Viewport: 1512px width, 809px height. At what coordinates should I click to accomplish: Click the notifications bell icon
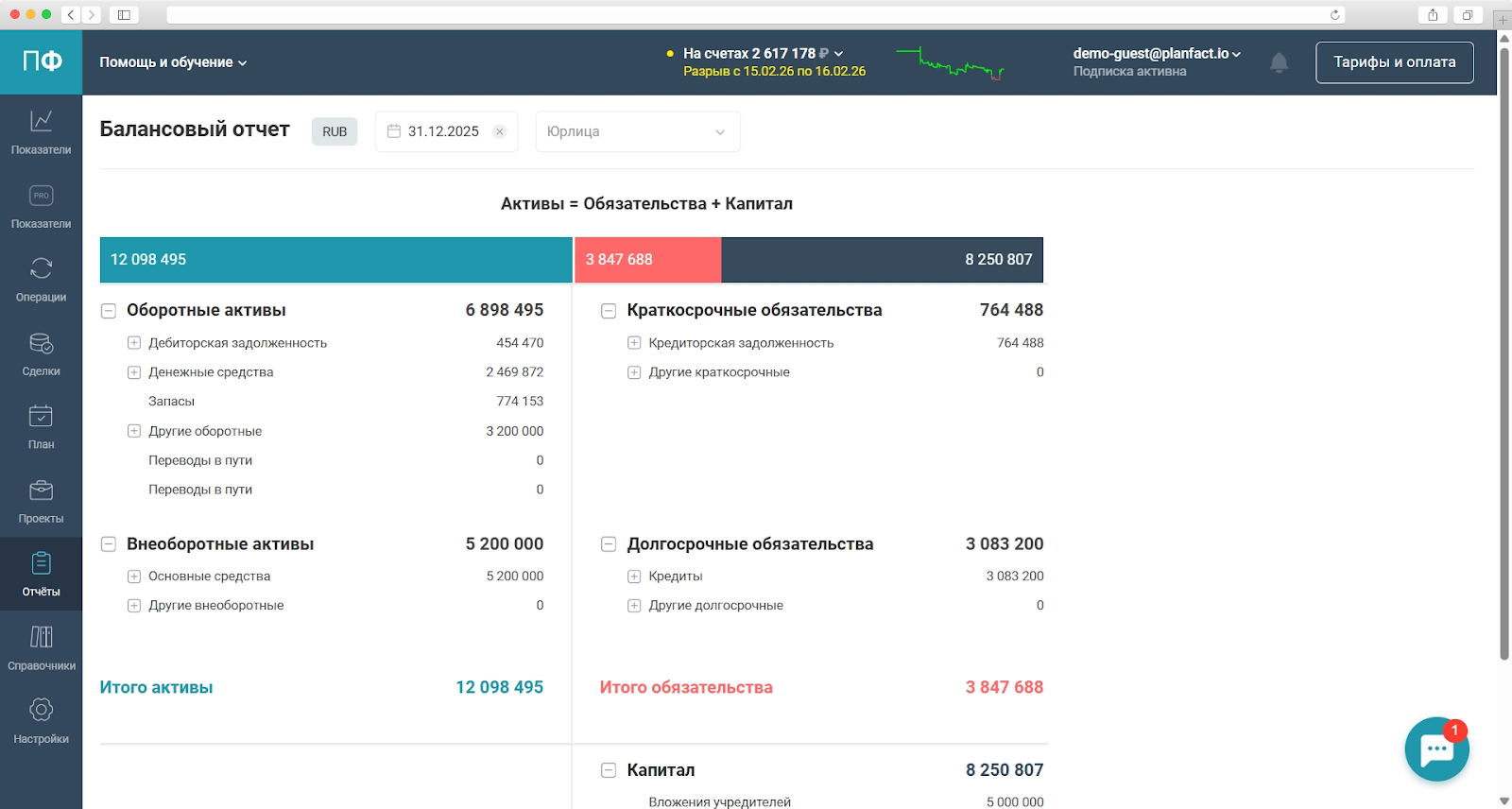click(1279, 62)
